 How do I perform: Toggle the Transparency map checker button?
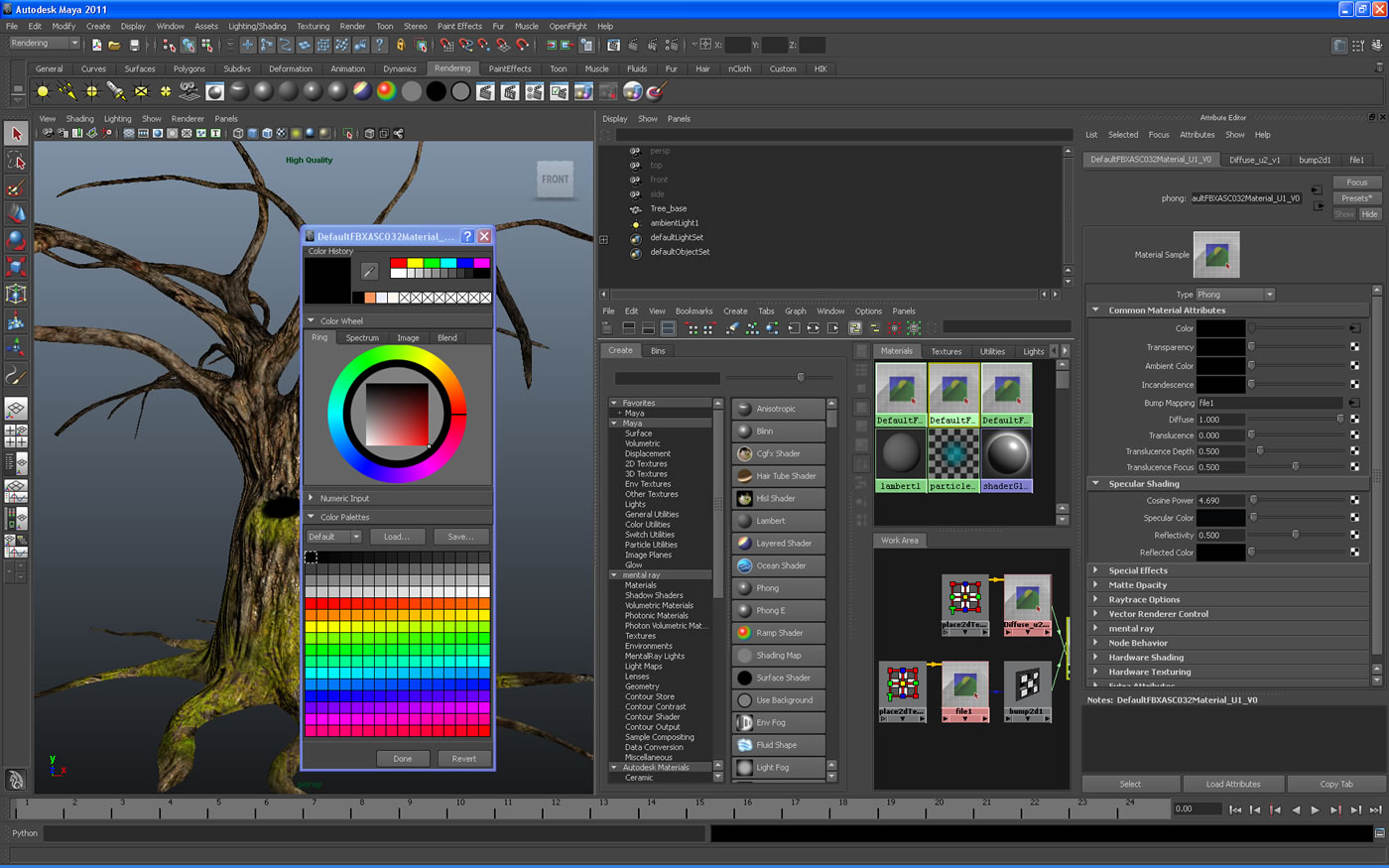[x=1354, y=347]
